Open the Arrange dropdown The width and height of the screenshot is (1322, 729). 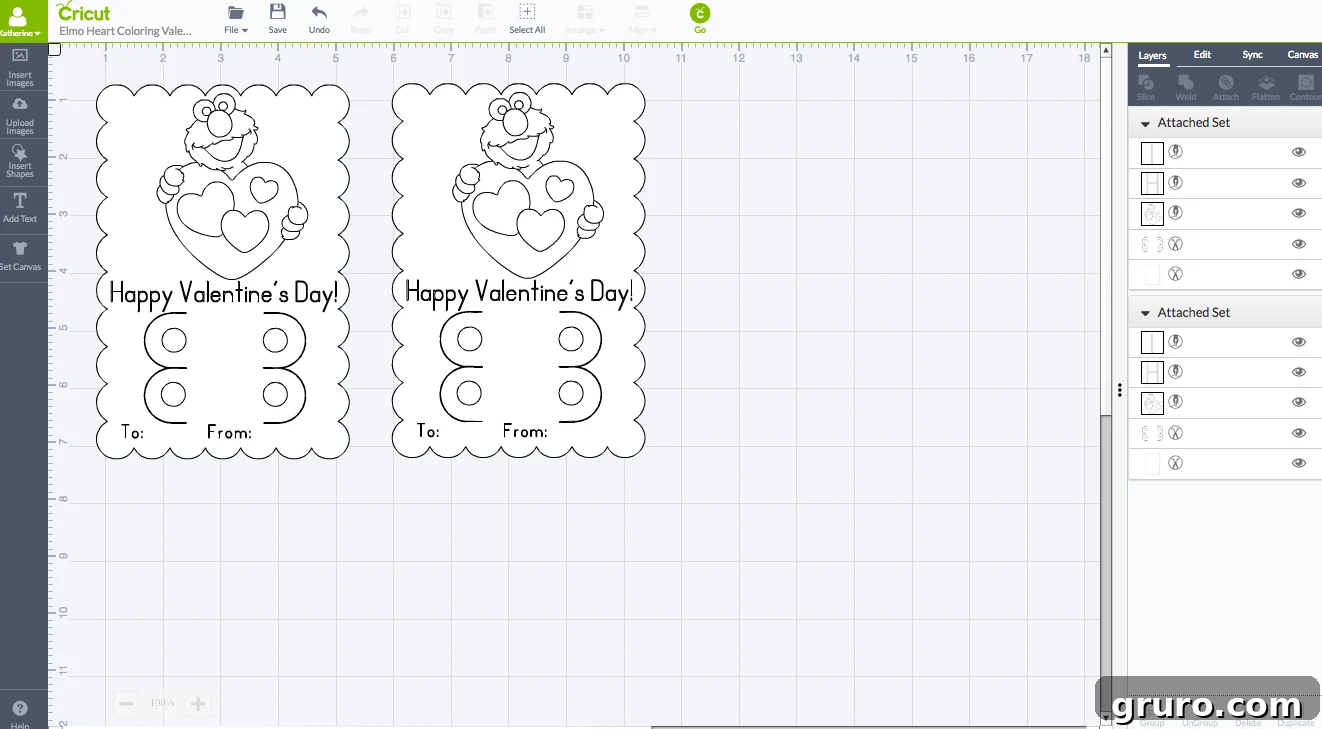[583, 19]
